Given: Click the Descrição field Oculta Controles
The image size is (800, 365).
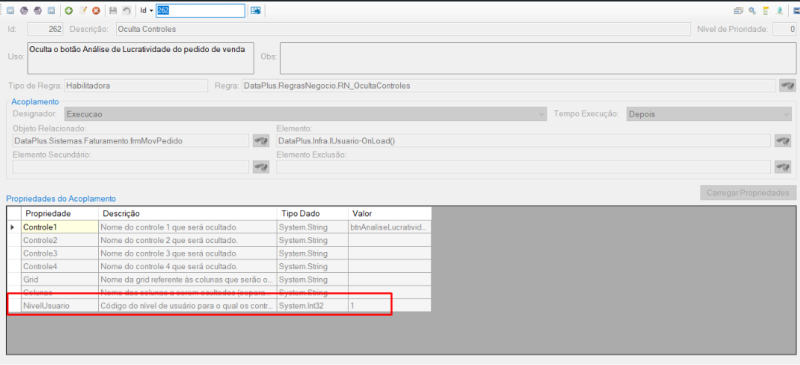Looking at the screenshot, I should pyautogui.click(x=402, y=29).
